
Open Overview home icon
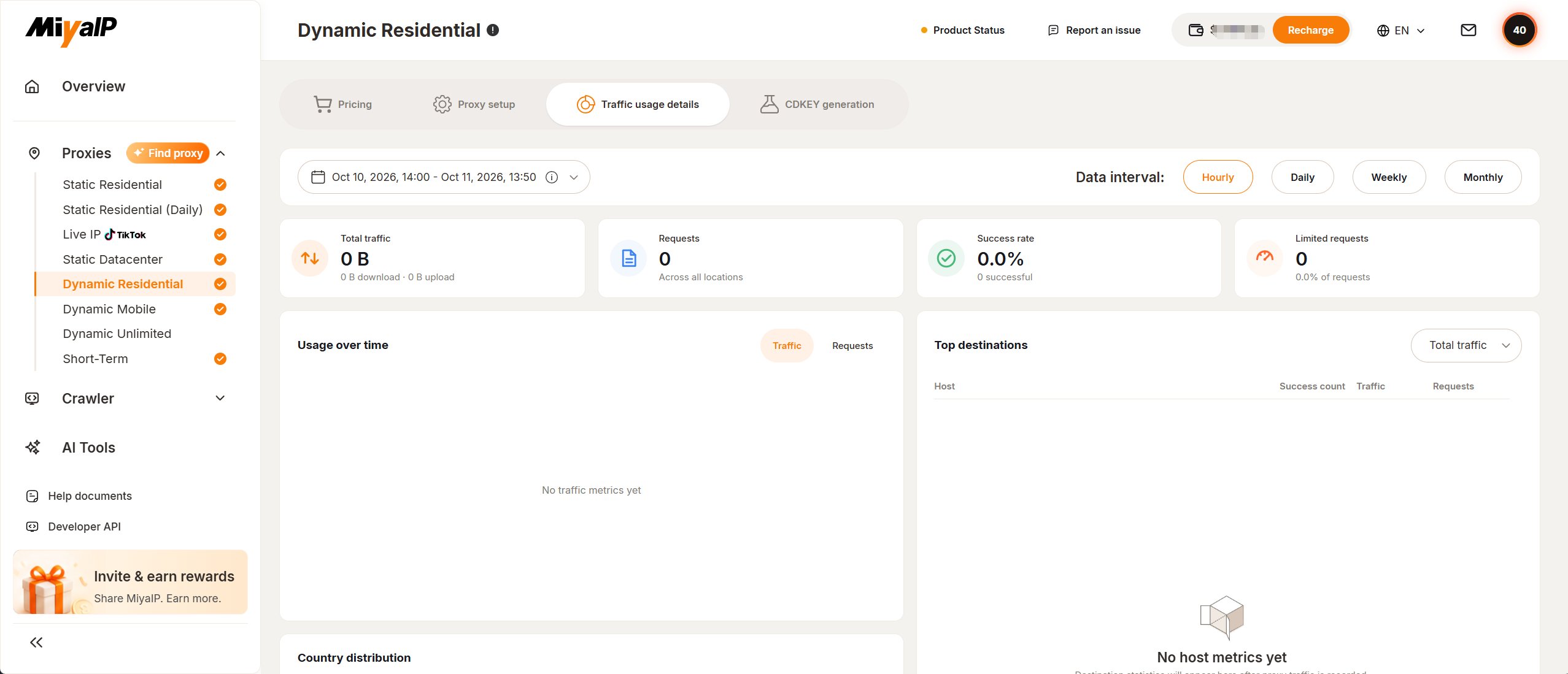pos(32,86)
